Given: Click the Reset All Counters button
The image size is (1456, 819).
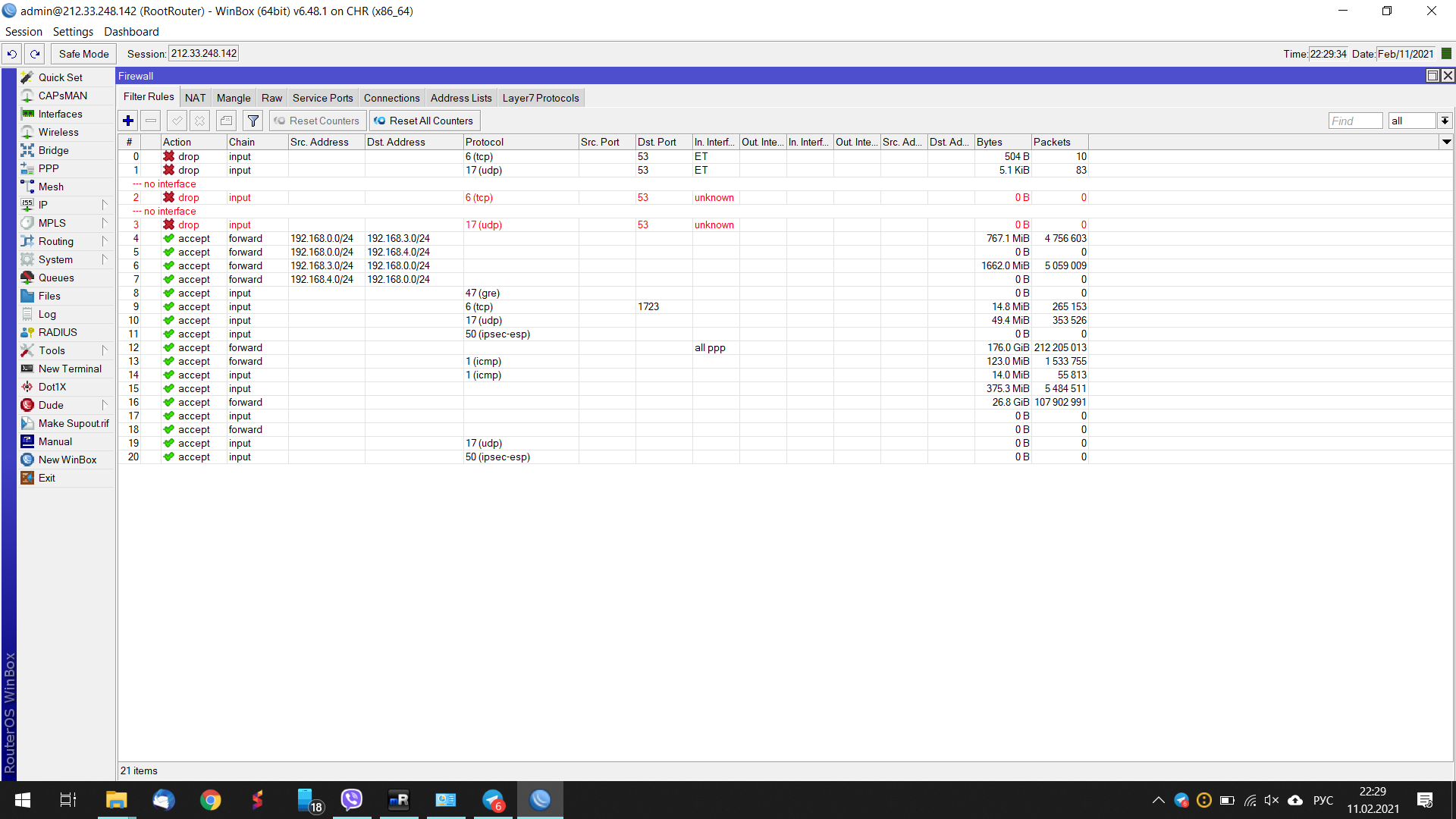Looking at the screenshot, I should [424, 121].
